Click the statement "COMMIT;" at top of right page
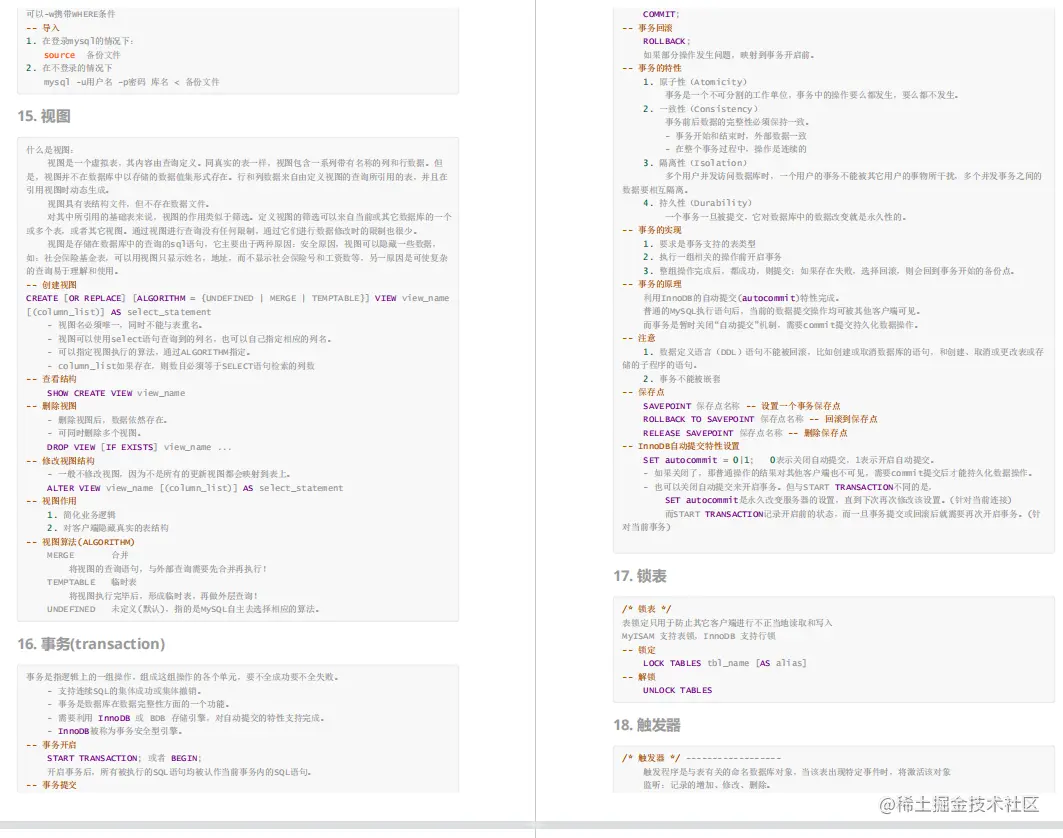This screenshot has height=838, width=1063. pos(661,14)
